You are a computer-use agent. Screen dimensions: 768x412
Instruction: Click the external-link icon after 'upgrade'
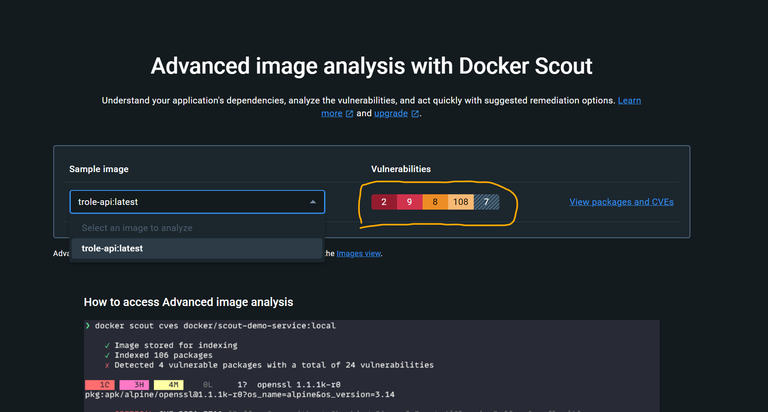[415, 114]
